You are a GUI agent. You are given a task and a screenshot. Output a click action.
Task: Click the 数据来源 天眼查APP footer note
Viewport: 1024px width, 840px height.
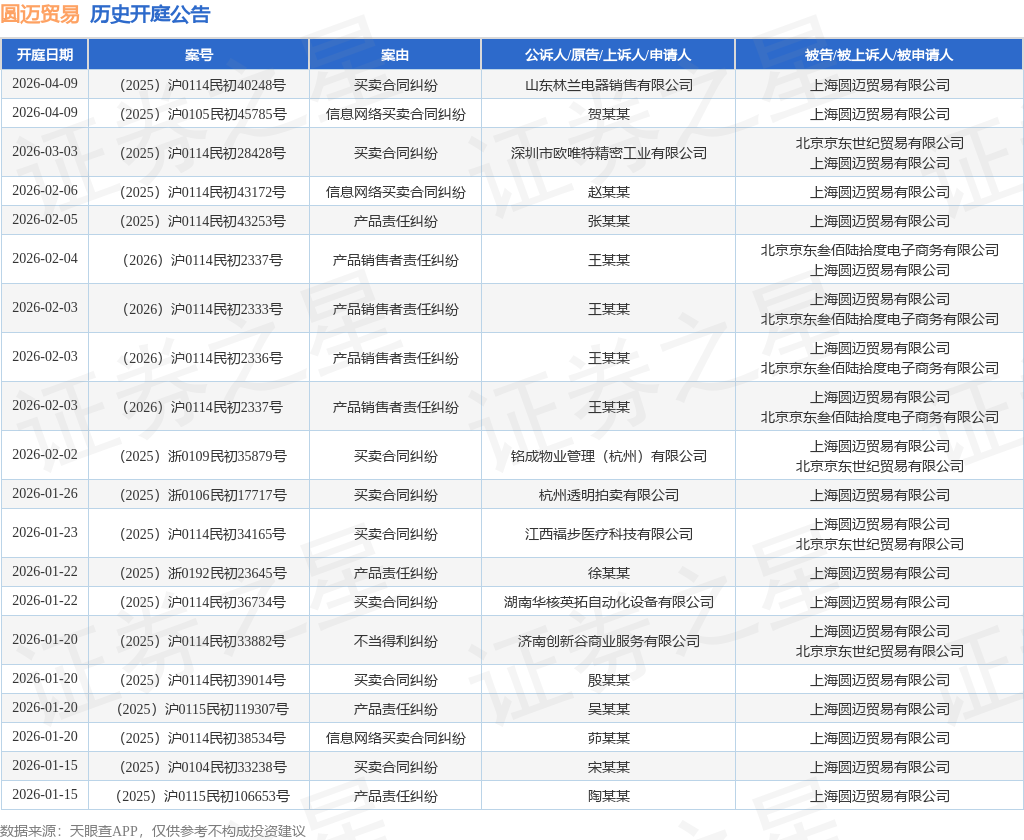tap(153, 831)
